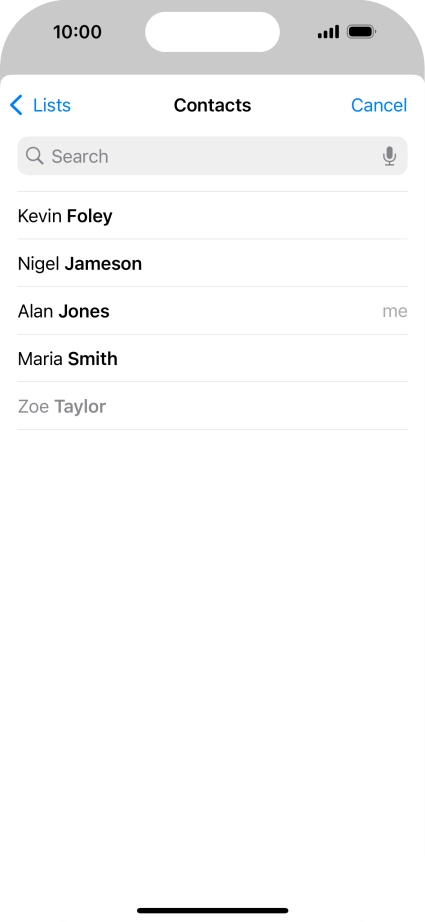
Task: Tap the cellular signal strength bars
Action: pyautogui.click(x=328, y=32)
